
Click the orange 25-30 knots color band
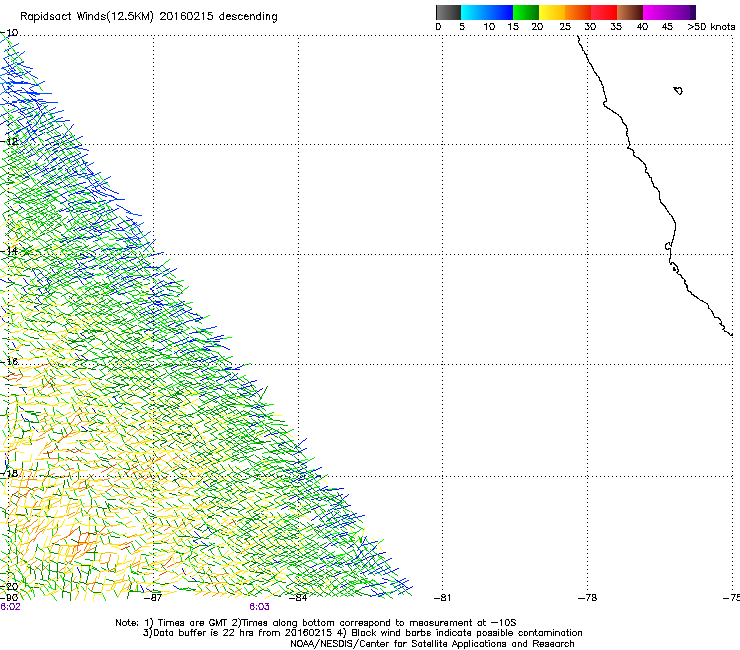coord(578,12)
